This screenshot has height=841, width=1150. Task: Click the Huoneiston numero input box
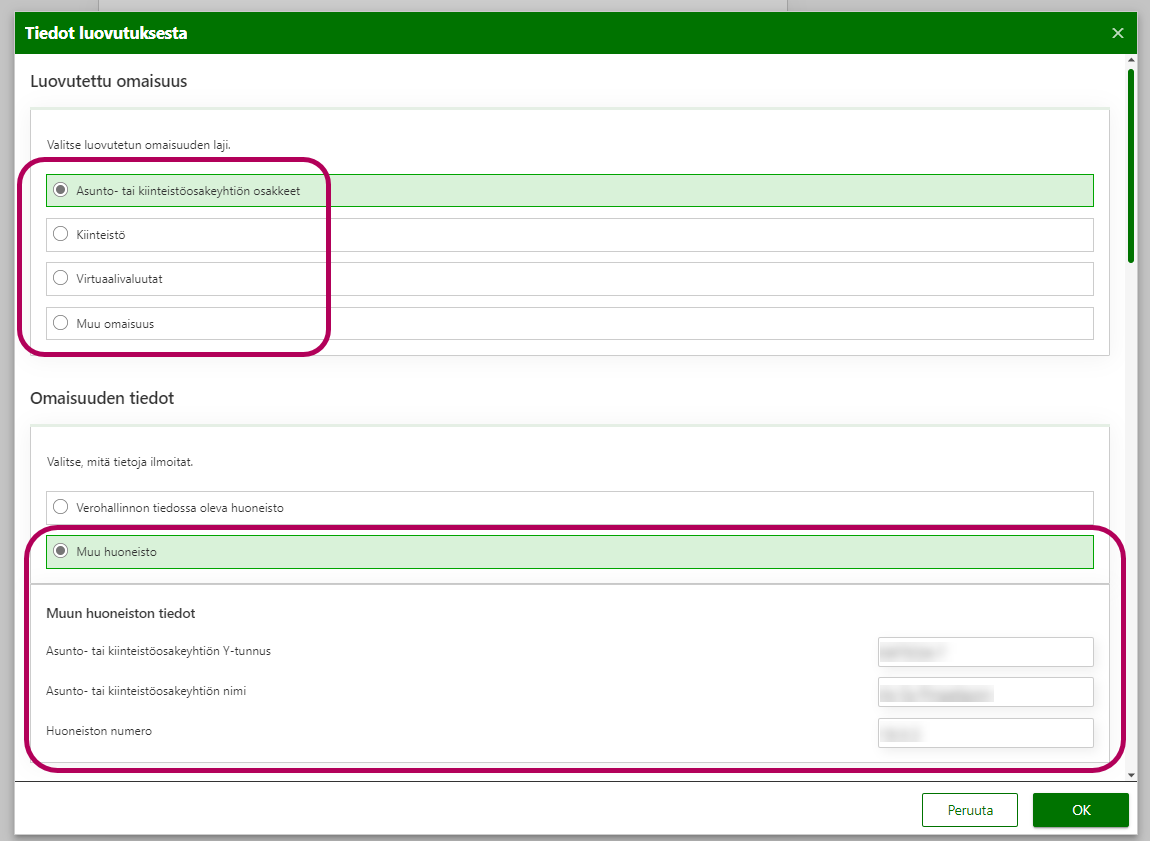click(985, 733)
